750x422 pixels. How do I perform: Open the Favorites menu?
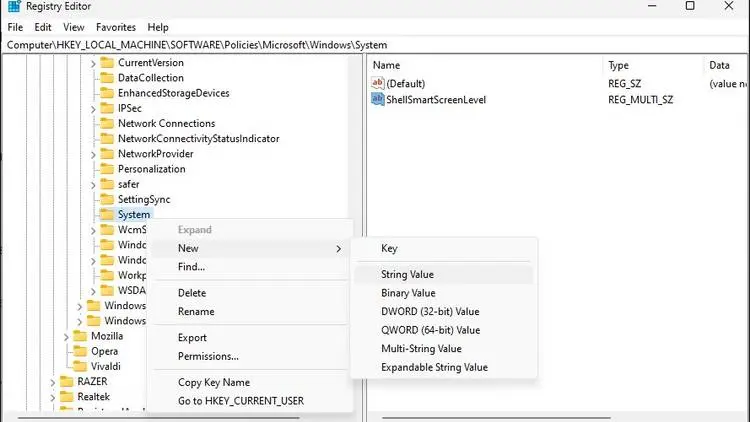click(116, 27)
